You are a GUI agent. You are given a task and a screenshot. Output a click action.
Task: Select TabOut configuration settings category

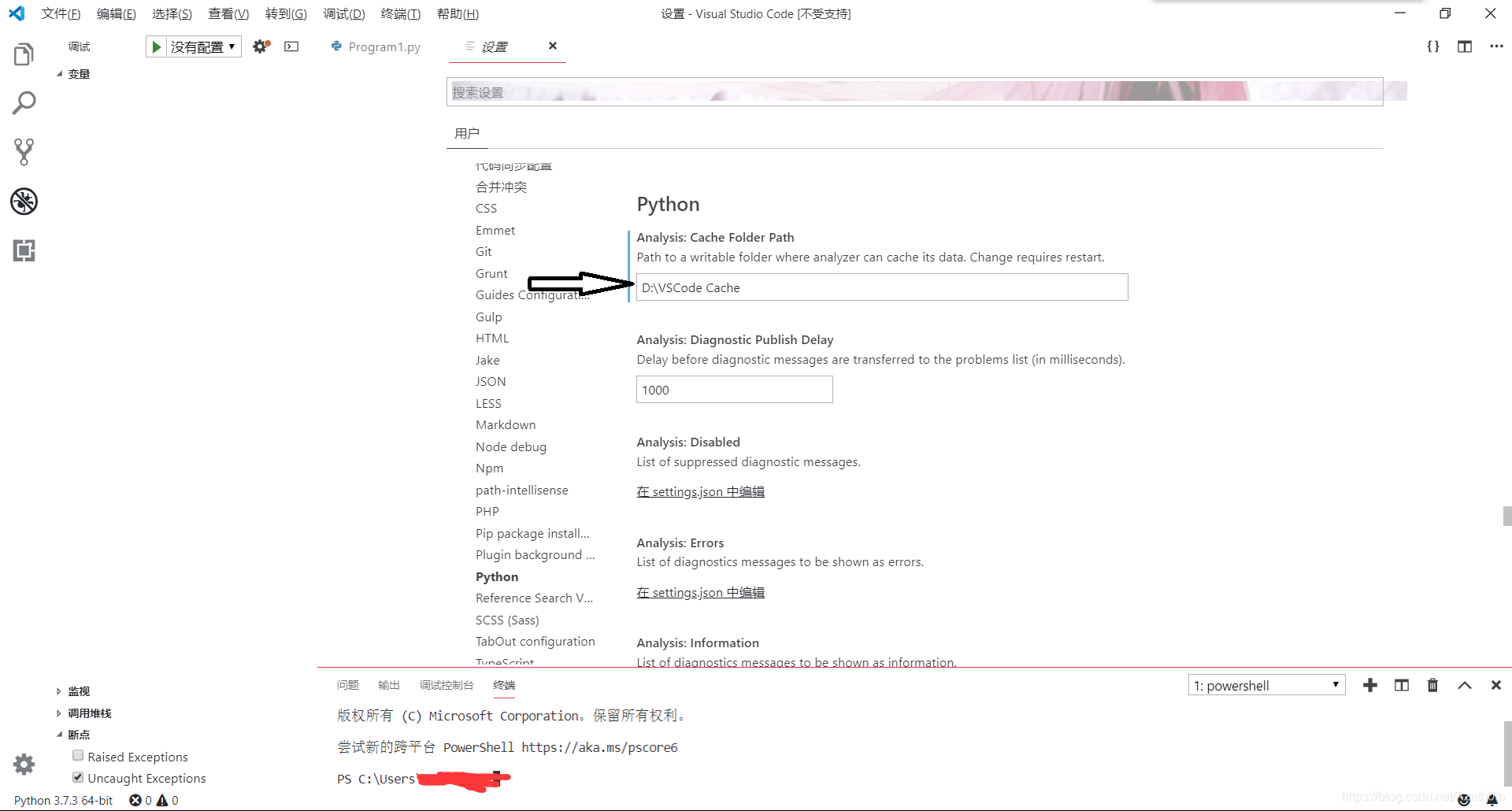pos(535,642)
